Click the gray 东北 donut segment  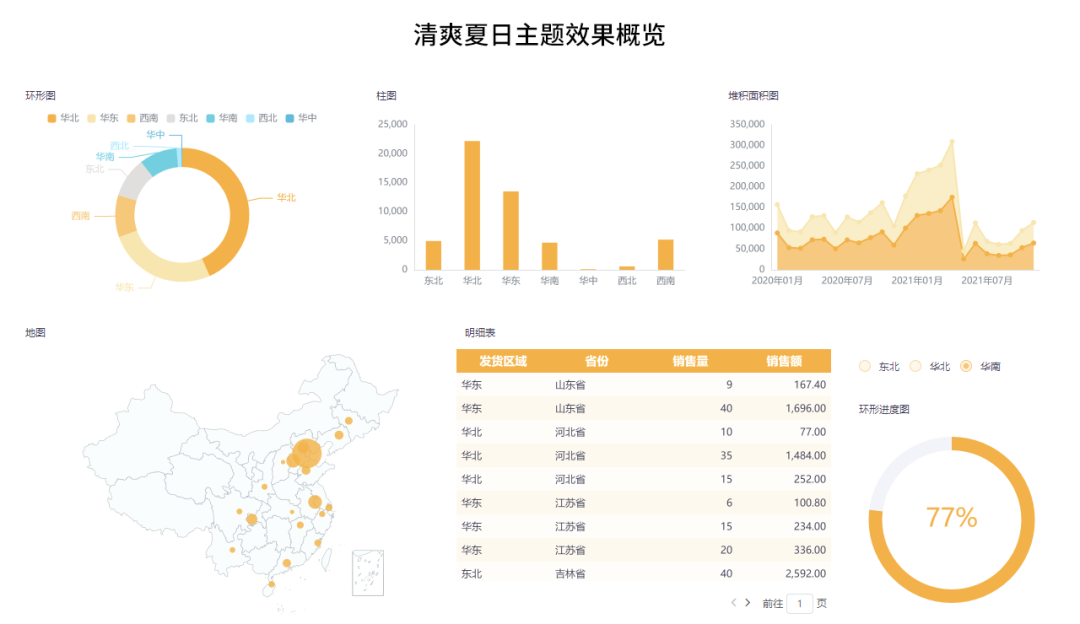pyautogui.click(x=132, y=180)
